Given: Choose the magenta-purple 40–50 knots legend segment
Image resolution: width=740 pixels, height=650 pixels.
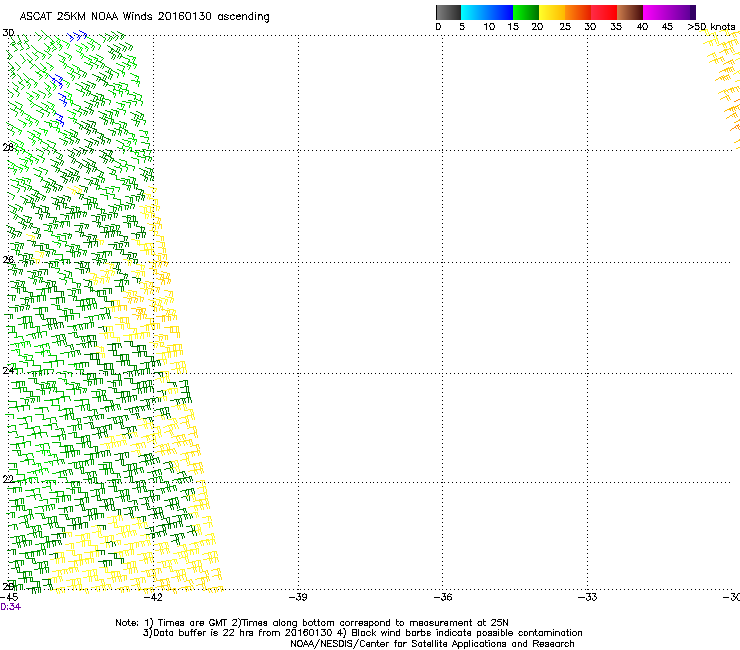Looking at the screenshot, I should [x=669, y=12].
